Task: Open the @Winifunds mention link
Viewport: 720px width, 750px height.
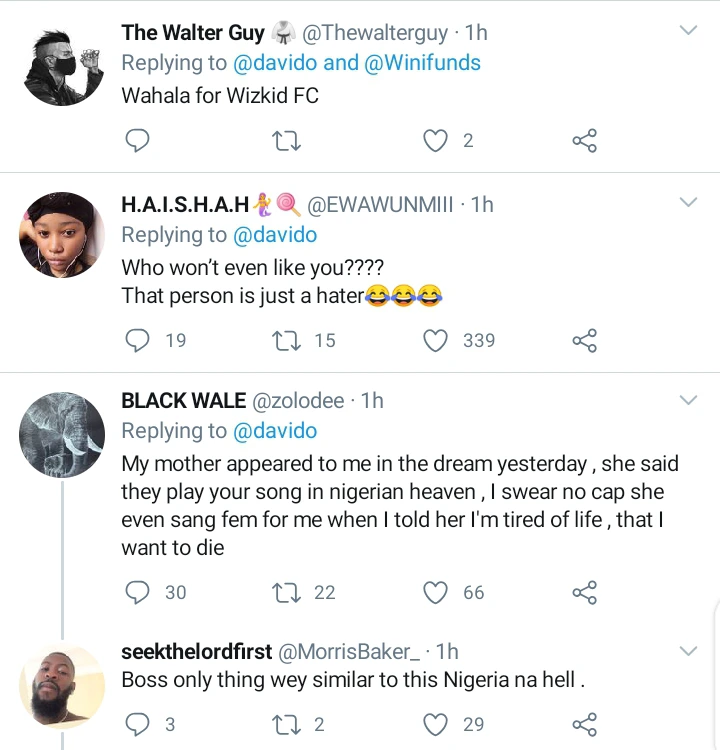Action: pyautogui.click(x=422, y=63)
